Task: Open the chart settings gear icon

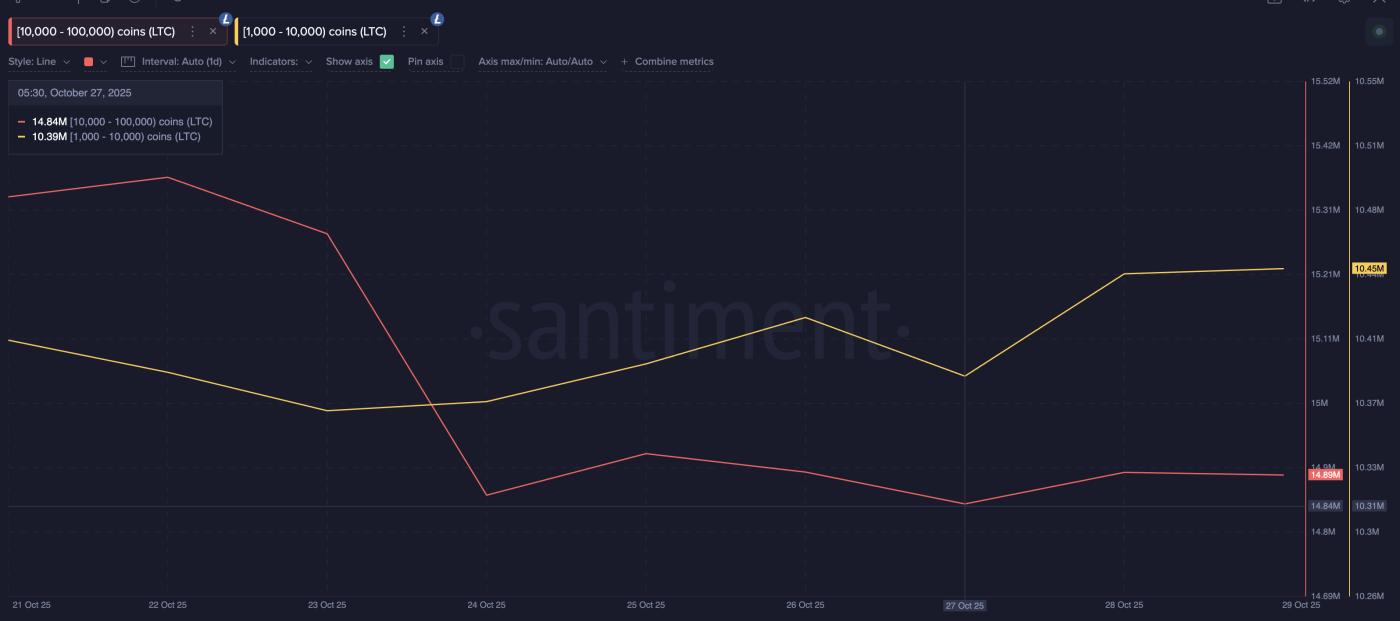Action: (x=1342, y=4)
